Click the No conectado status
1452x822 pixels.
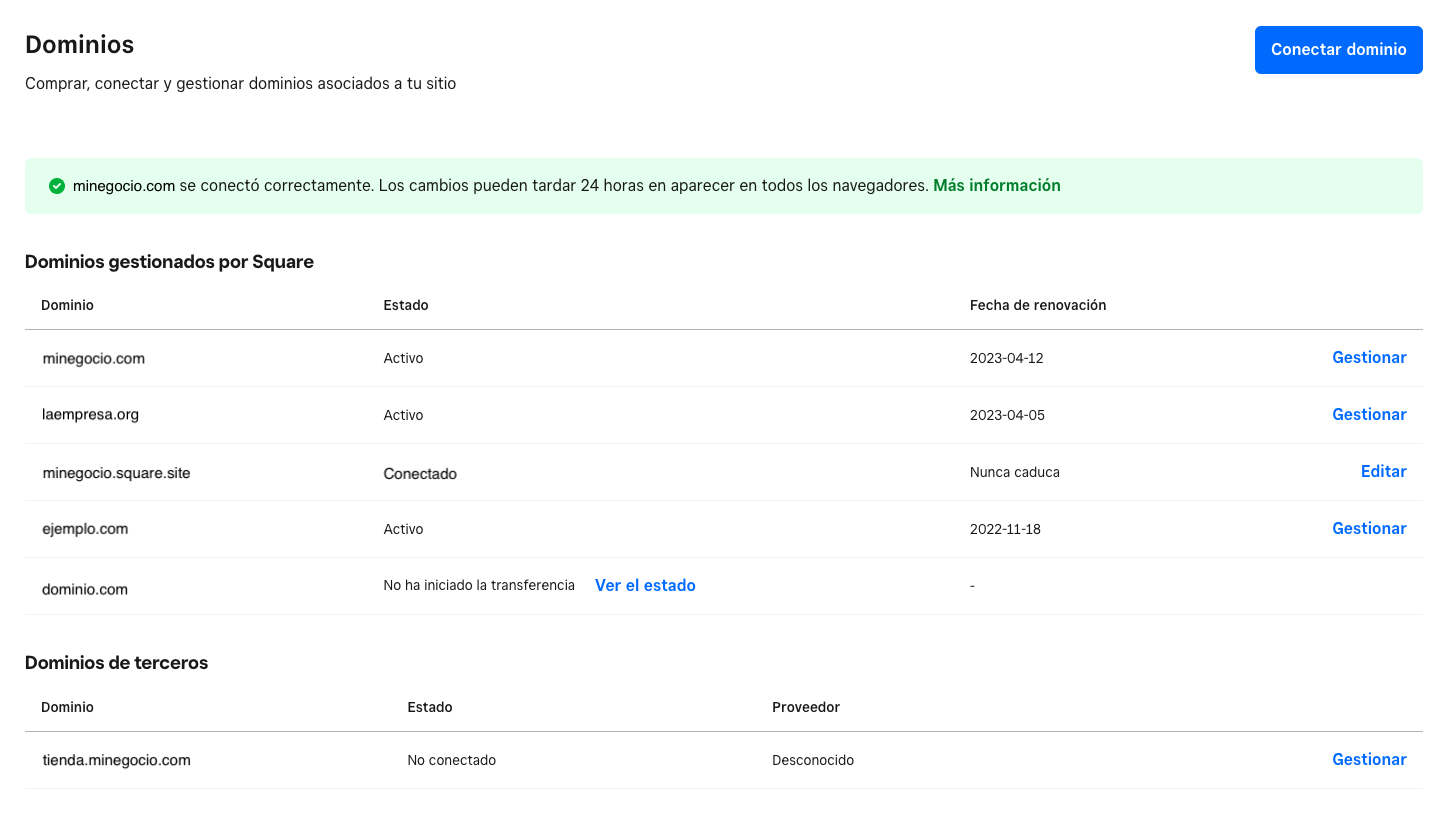point(452,760)
